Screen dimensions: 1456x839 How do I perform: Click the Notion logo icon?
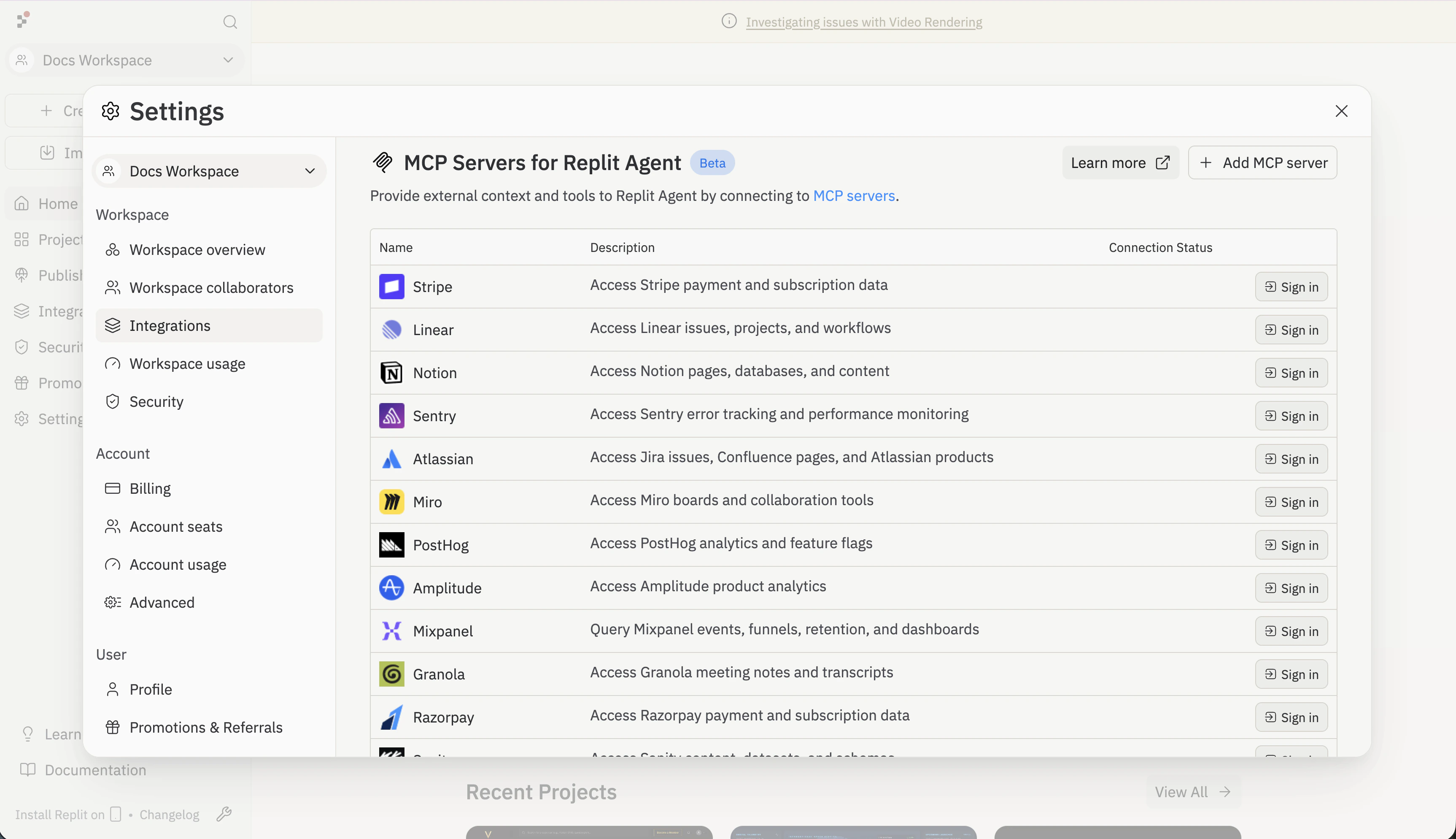coord(391,373)
